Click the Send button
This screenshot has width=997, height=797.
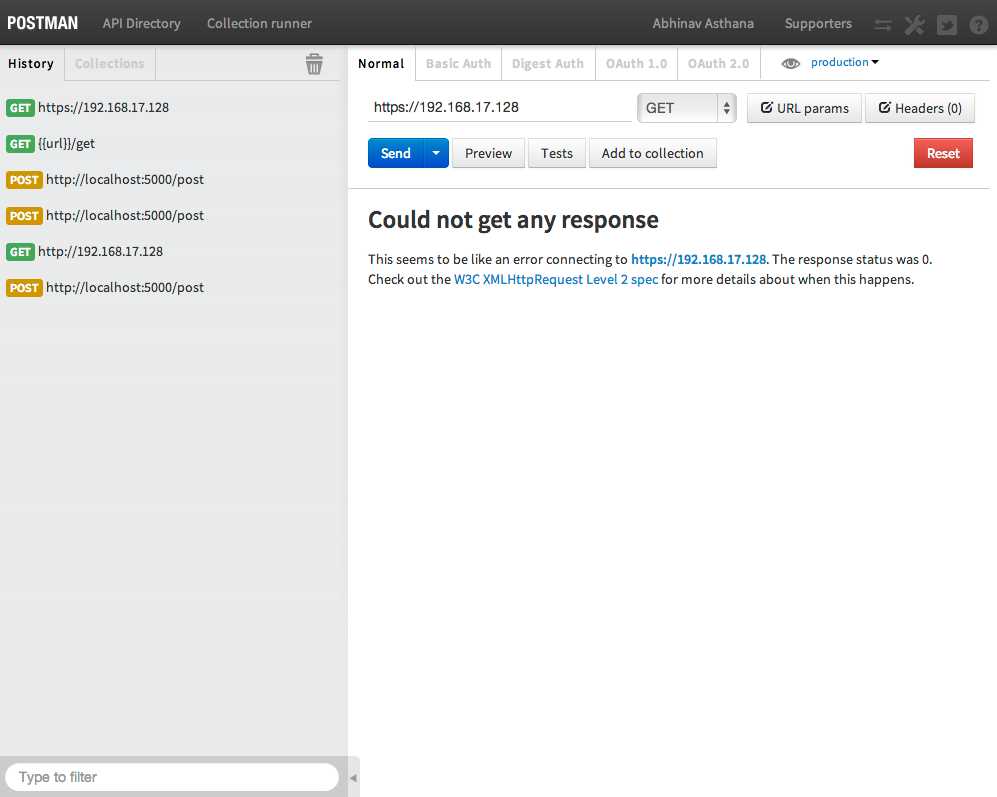pos(395,153)
